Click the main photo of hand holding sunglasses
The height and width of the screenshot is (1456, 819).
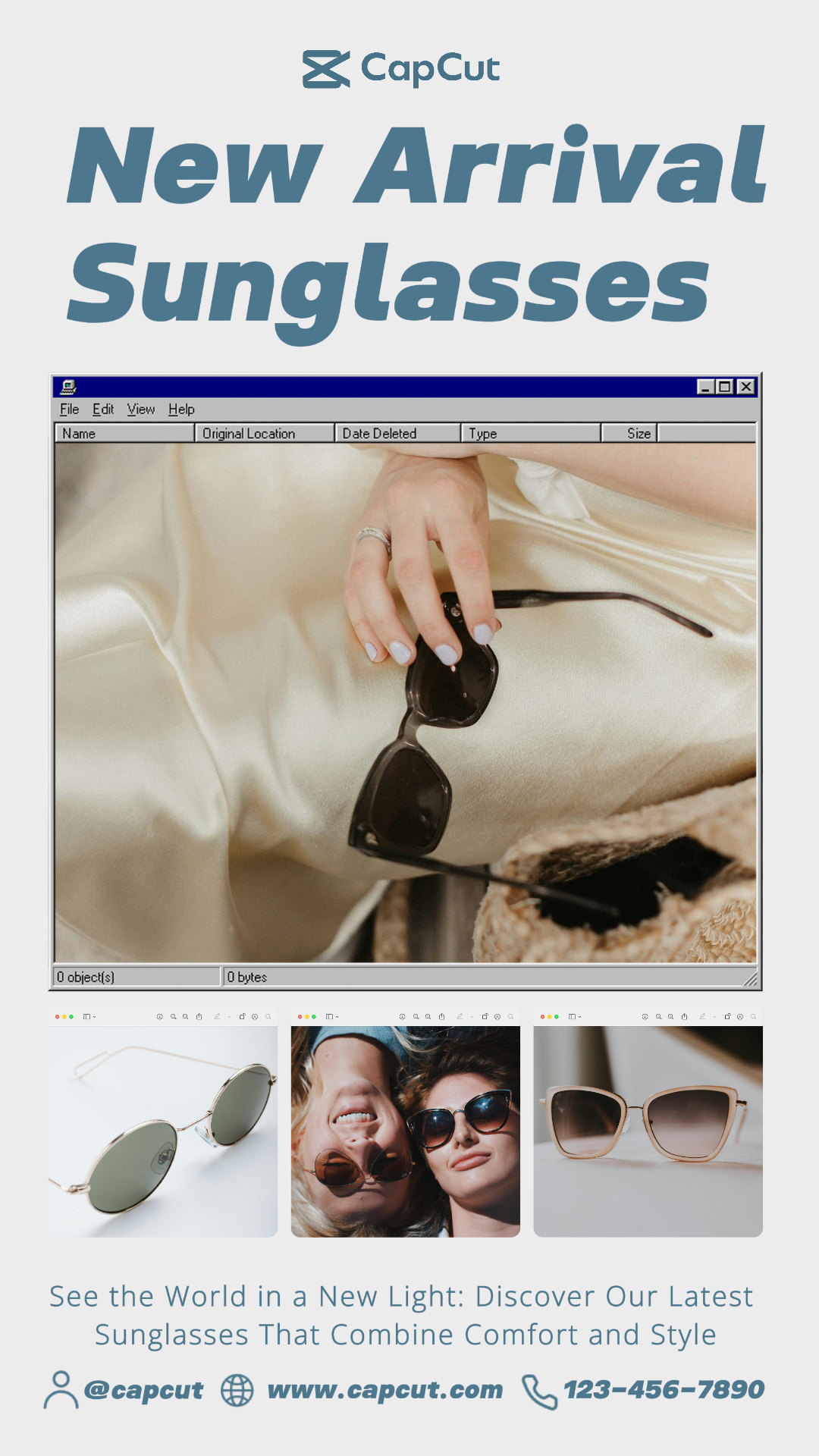coord(406,703)
